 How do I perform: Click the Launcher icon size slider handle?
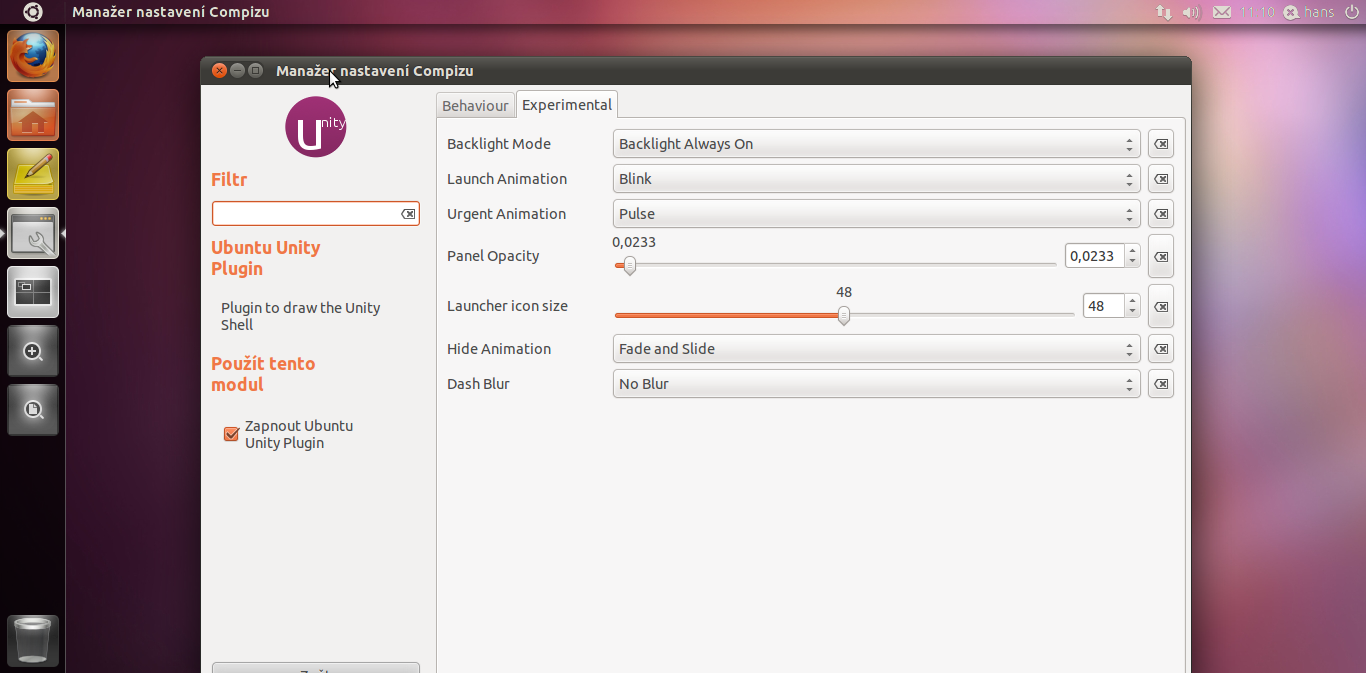pyautogui.click(x=844, y=316)
